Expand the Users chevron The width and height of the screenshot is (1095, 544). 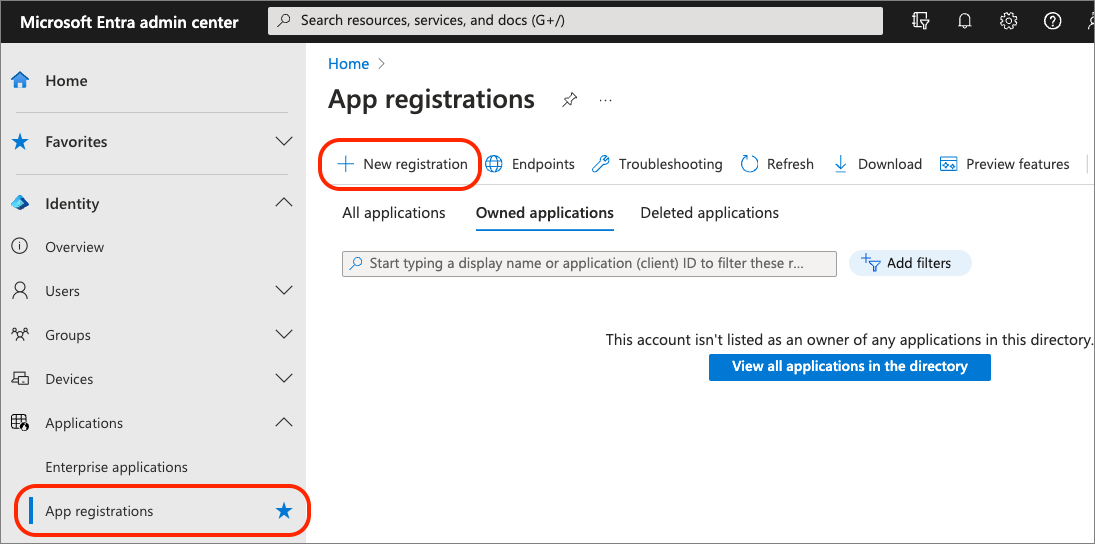pyautogui.click(x=284, y=291)
